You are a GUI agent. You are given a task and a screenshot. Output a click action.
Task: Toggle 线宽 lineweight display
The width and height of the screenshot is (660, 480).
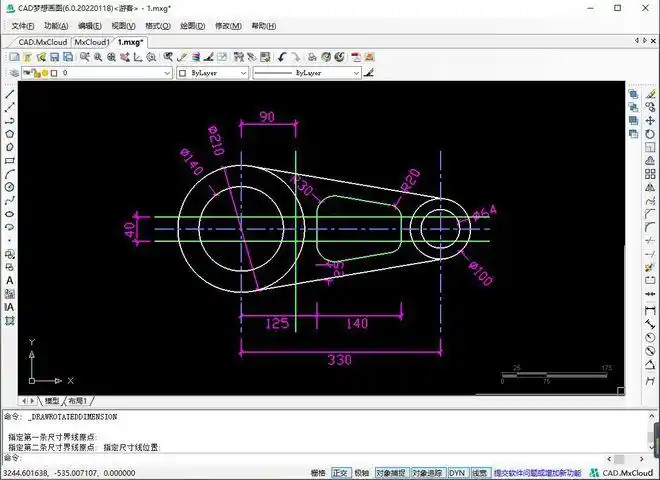[480, 472]
